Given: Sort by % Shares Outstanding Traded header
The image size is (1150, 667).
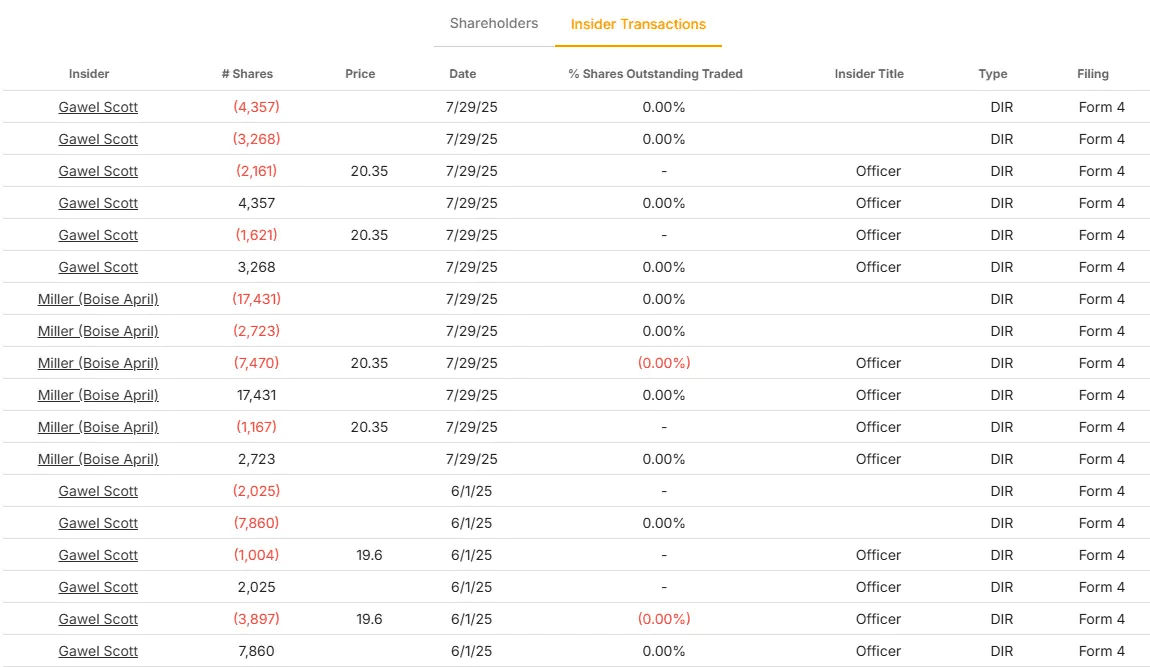Looking at the screenshot, I should pos(655,74).
